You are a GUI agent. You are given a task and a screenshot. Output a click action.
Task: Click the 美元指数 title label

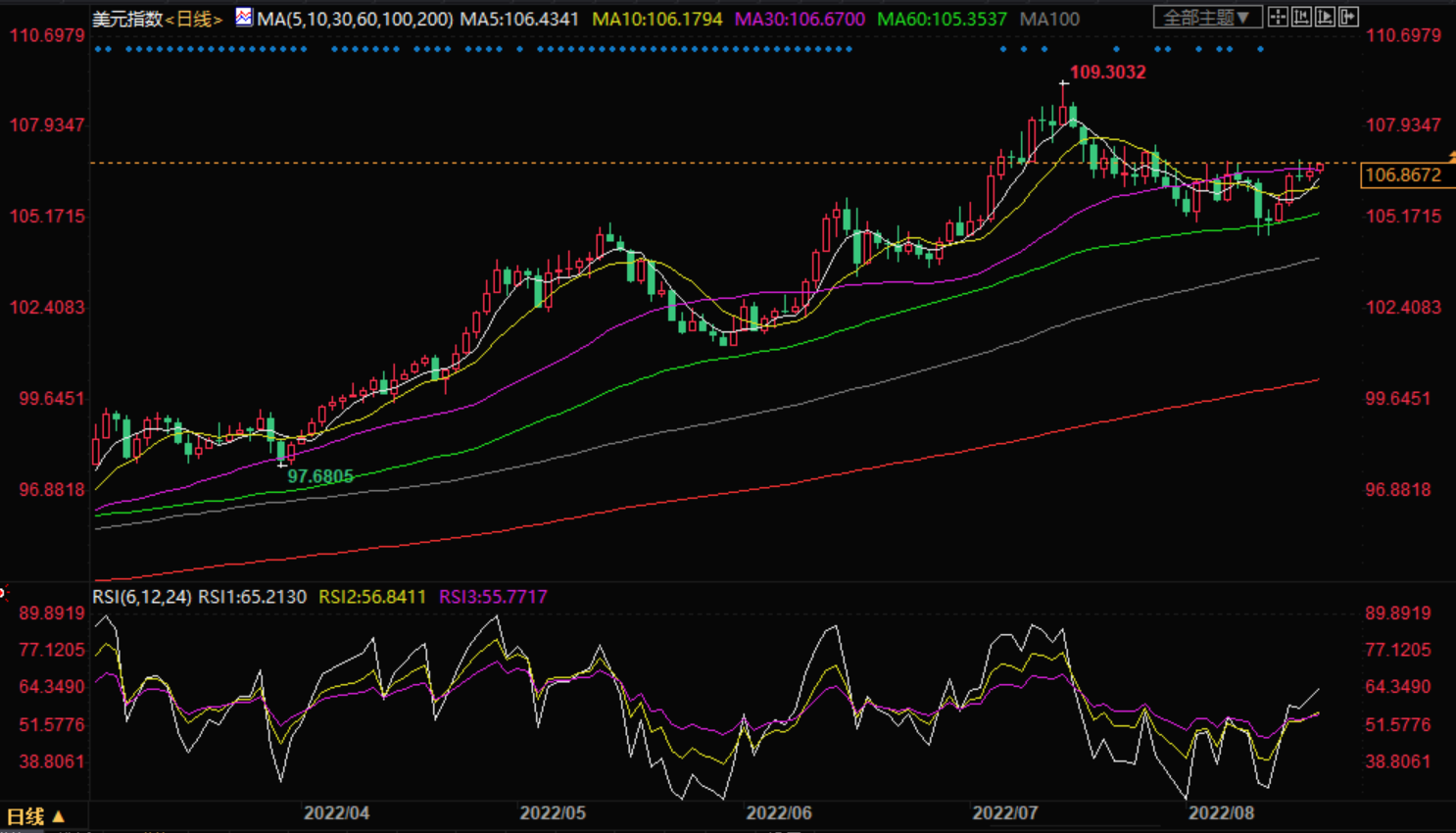pyautogui.click(x=127, y=19)
